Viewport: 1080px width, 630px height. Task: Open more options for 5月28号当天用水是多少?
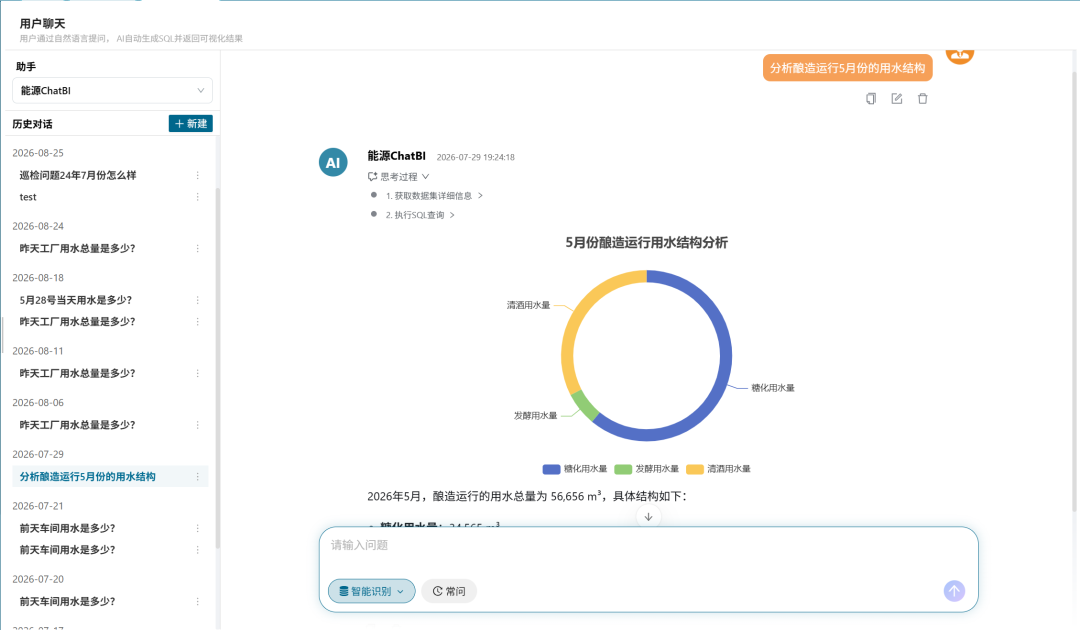coord(198,300)
